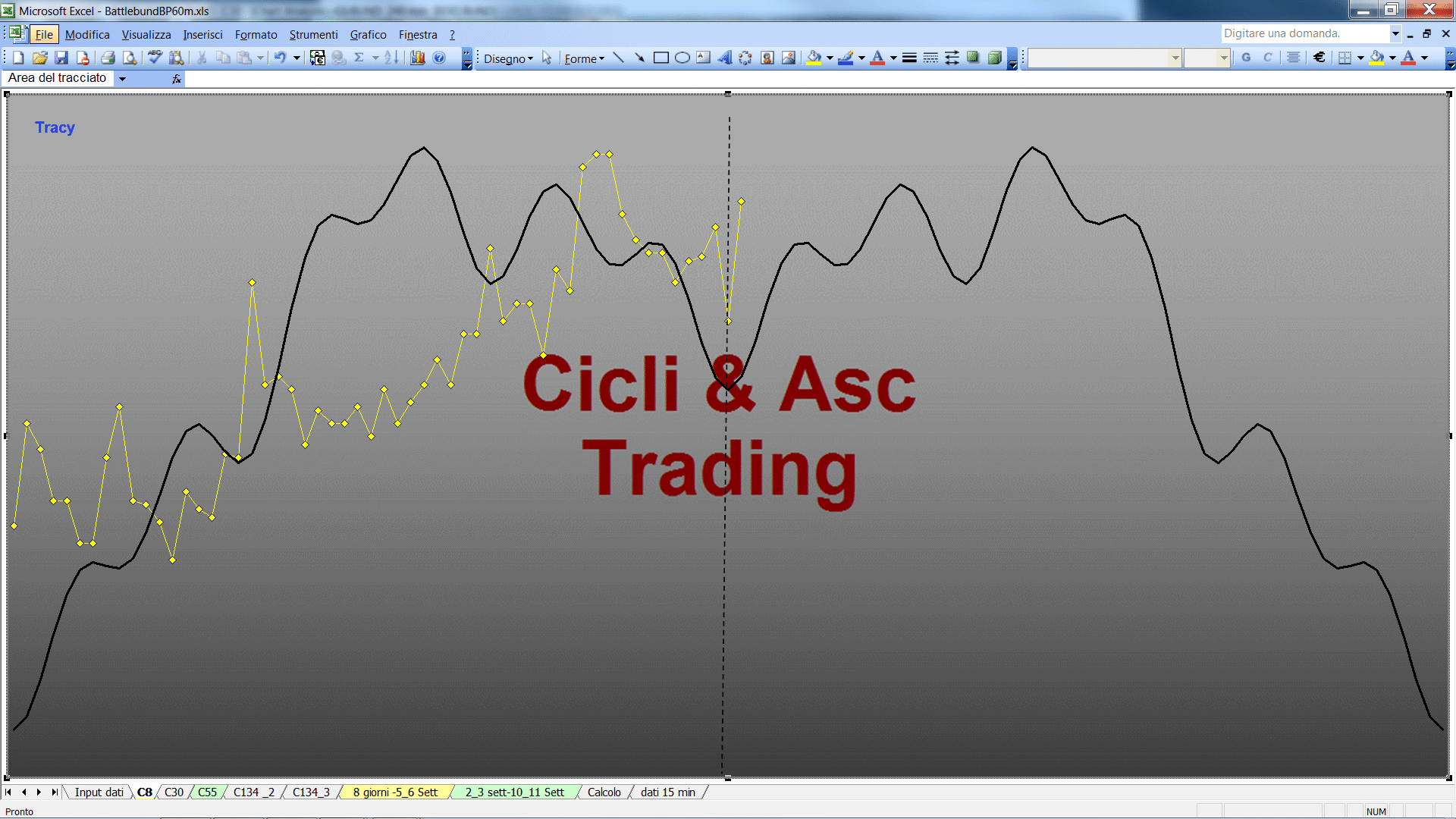Switch to the C55 sheet tab
Image resolution: width=1456 pixels, height=819 pixels.
coord(207,792)
